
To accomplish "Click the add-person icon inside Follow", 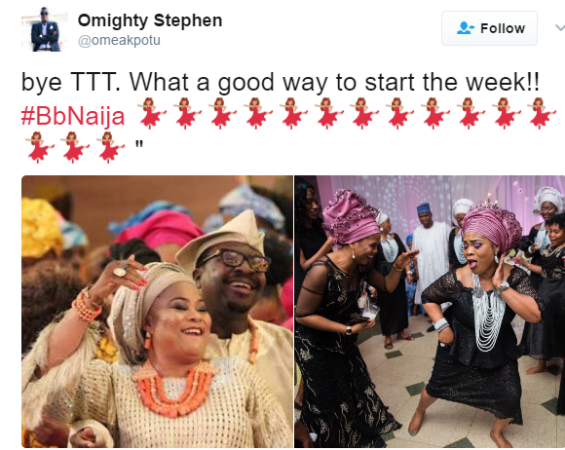I will pyautogui.click(x=465, y=28).
